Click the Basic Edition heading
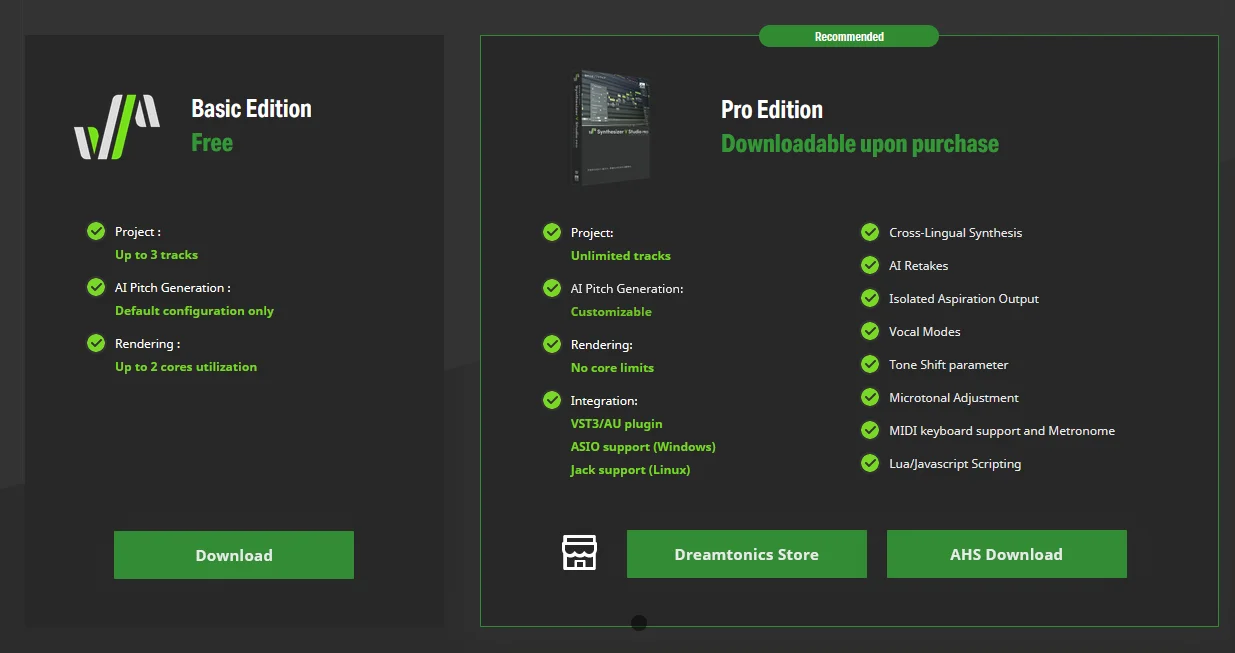This screenshot has height=653, width=1235. 251,109
